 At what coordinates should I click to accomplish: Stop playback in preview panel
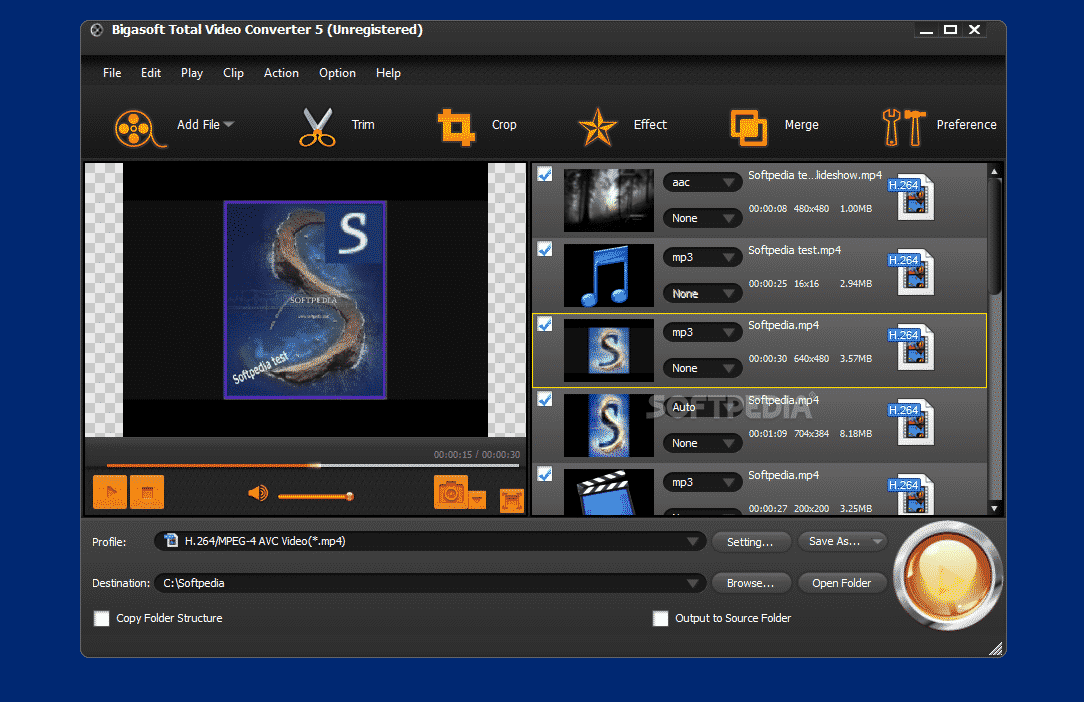click(x=147, y=492)
